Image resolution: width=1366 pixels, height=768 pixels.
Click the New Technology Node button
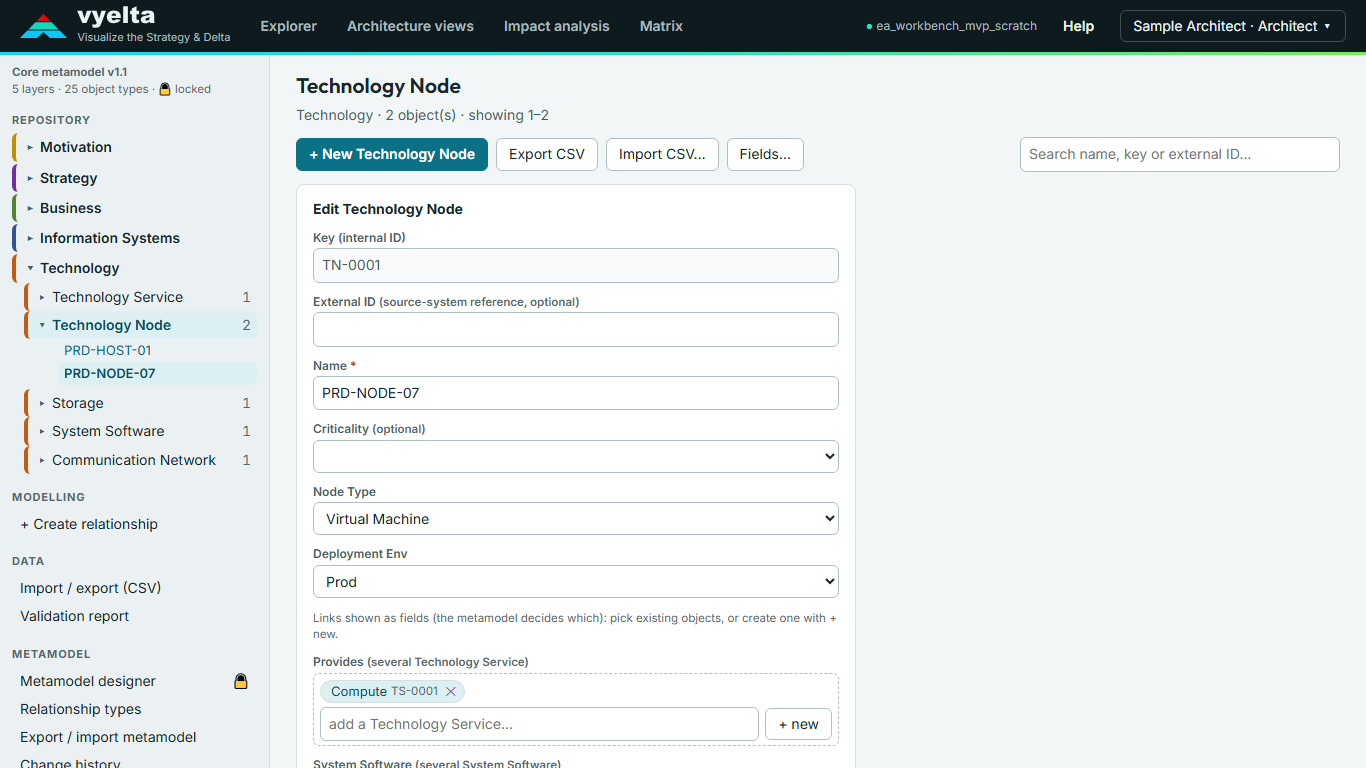[392, 154]
